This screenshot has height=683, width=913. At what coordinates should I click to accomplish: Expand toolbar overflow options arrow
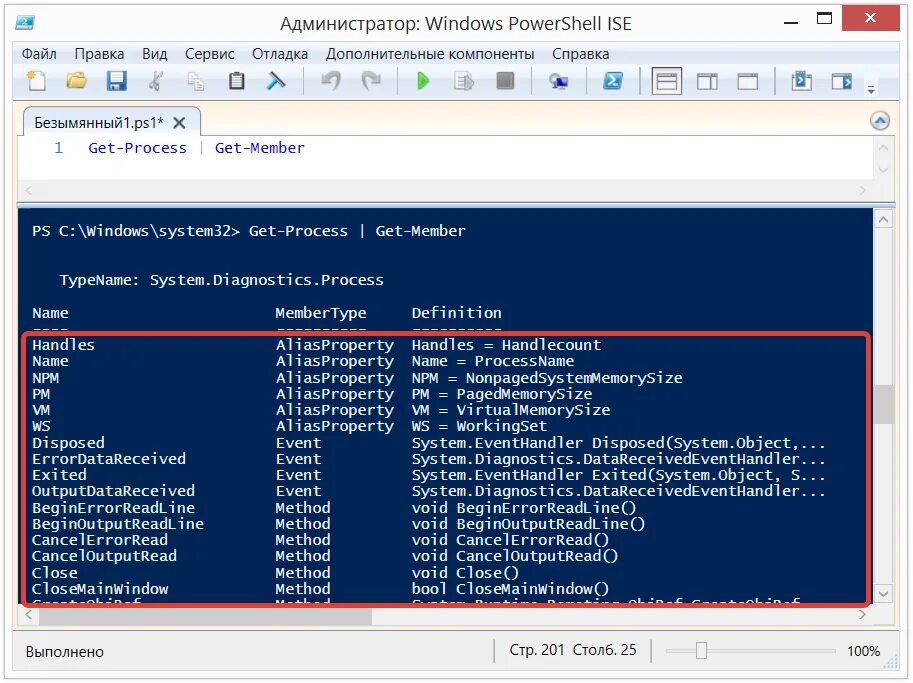click(x=871, y=90)
